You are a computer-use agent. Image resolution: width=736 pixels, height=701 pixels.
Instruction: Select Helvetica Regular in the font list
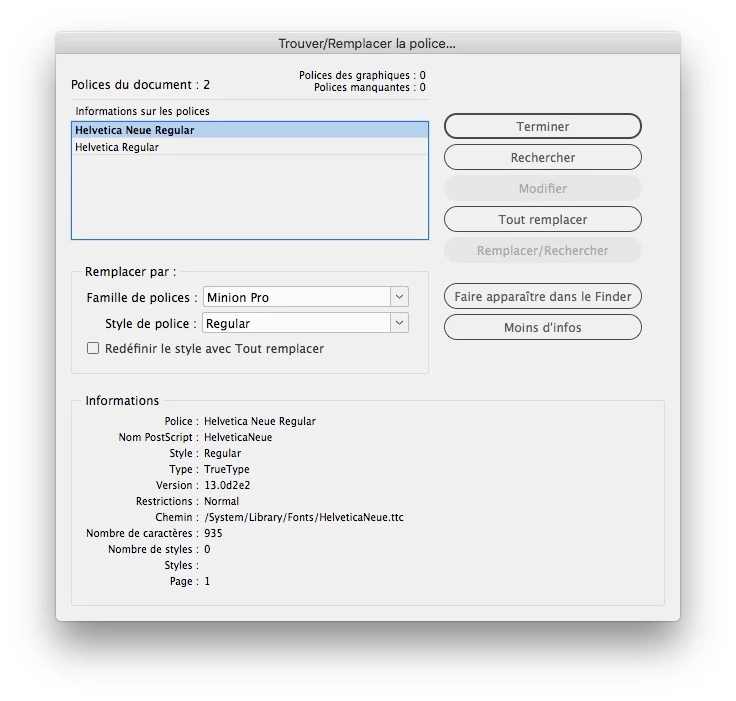(x=250, y=147)
